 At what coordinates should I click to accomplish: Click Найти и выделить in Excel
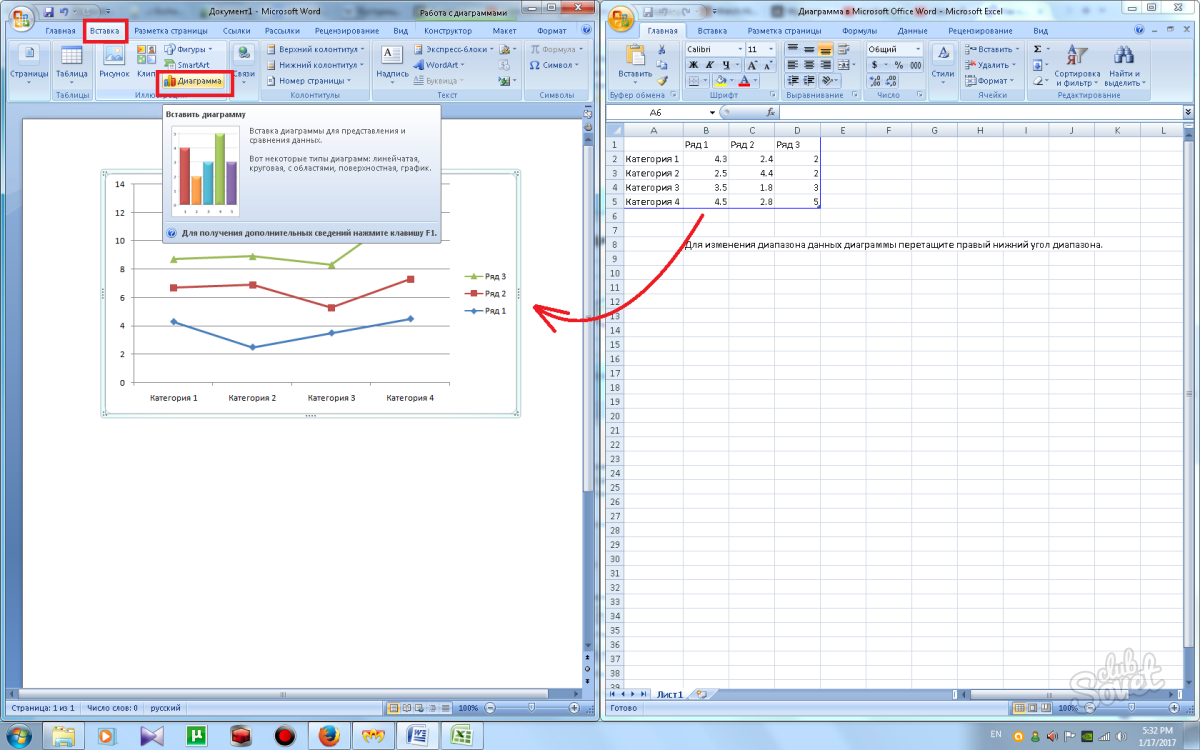1124,65
